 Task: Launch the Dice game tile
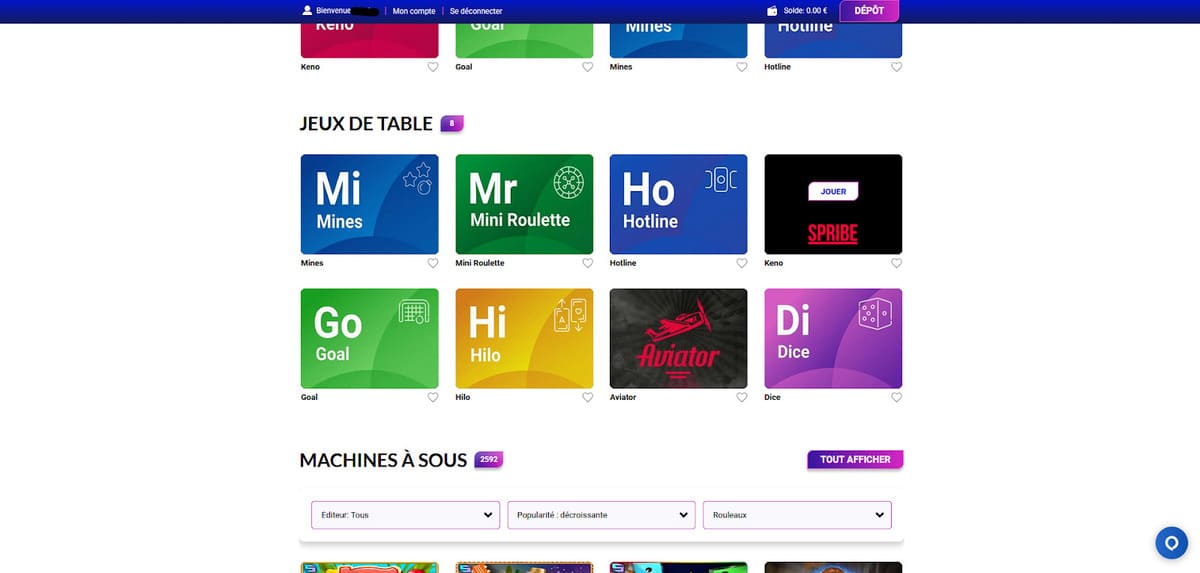coord(833,338)
